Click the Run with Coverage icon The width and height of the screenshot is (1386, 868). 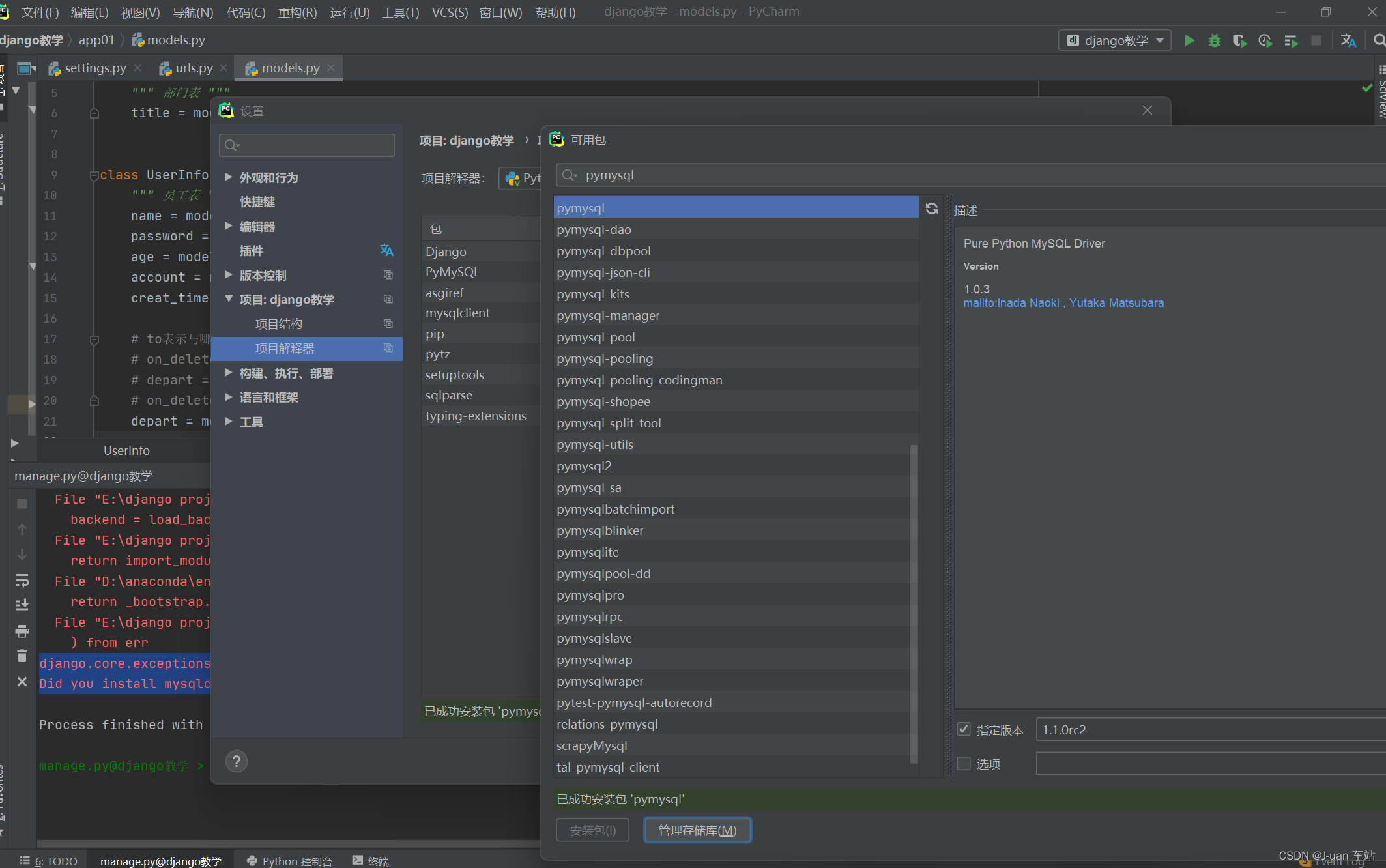[1239, 40]
